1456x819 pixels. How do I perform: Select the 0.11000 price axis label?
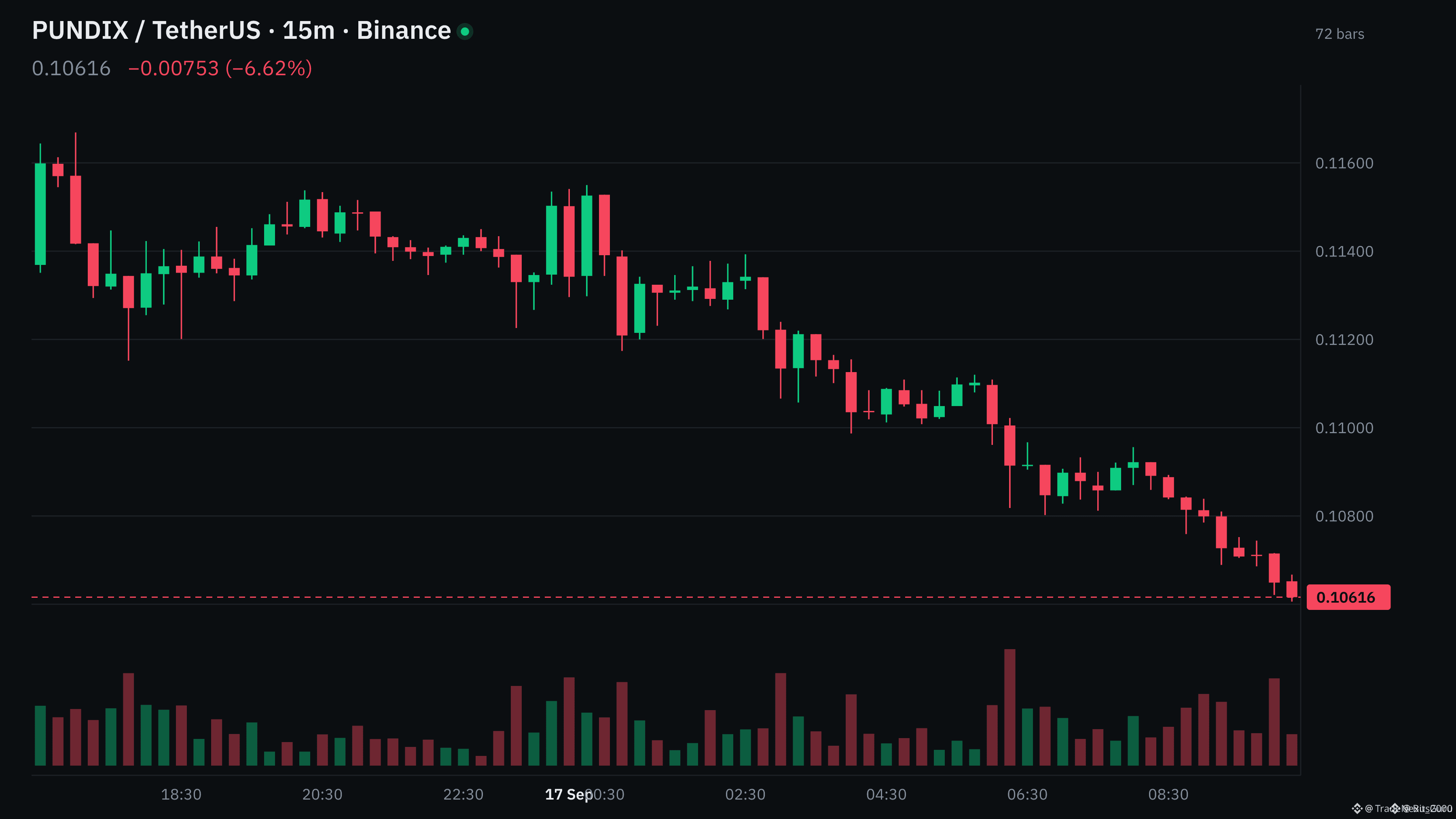1344,428
